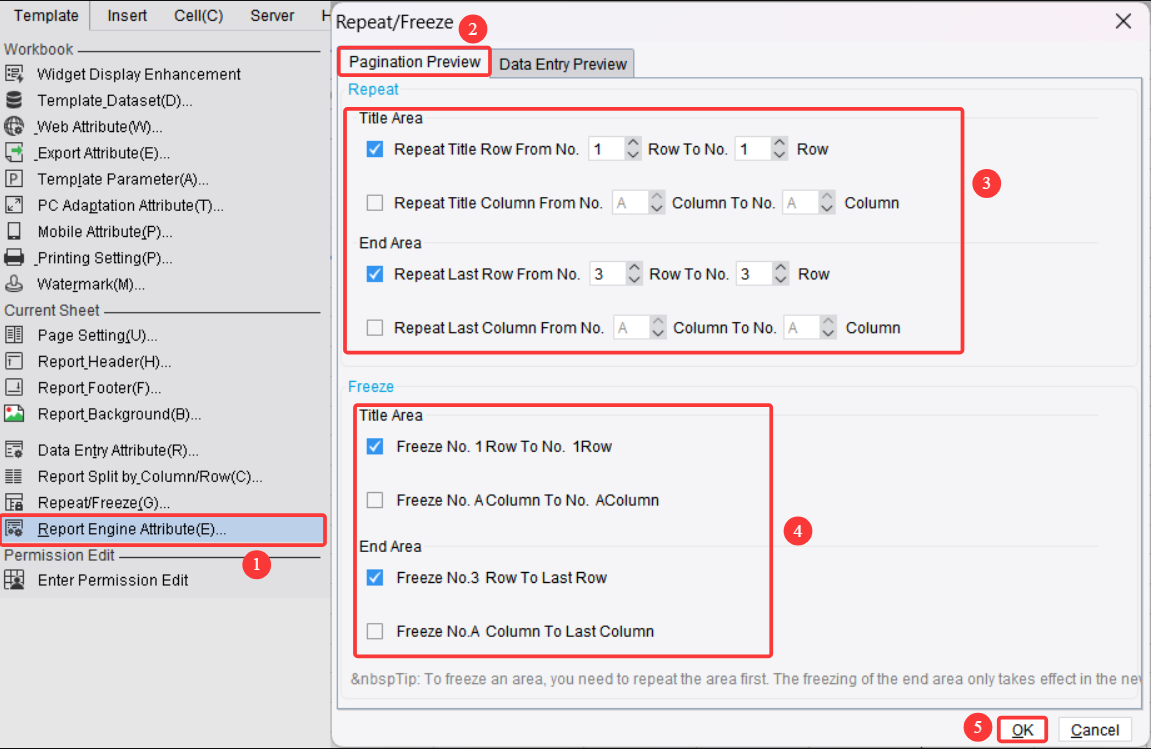Image resolution: width=1151 pixels, height=749 pixels.
Task: Click Repeat Last Row From No. stepper
Action: (x=634, y=274)
